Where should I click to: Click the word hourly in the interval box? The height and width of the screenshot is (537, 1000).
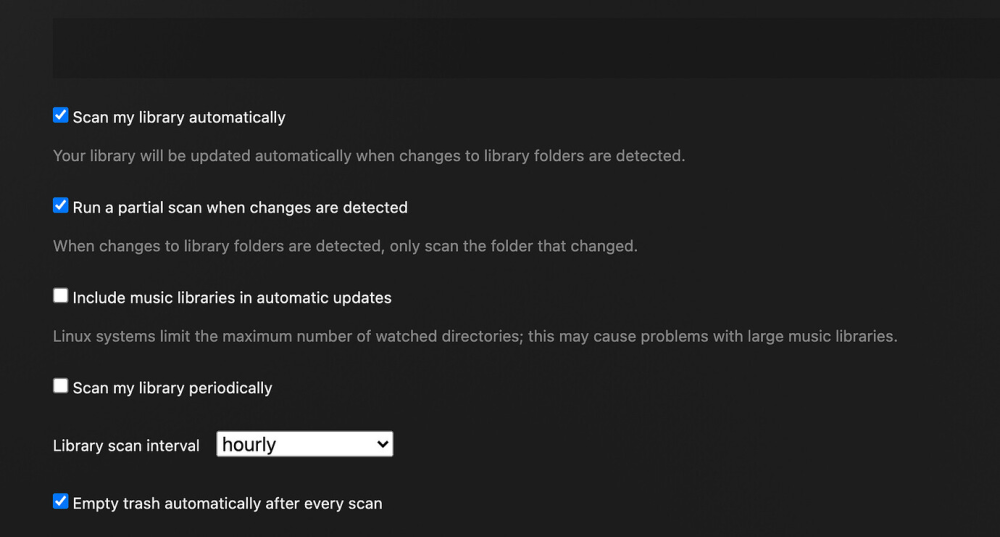tap(249, 445)
